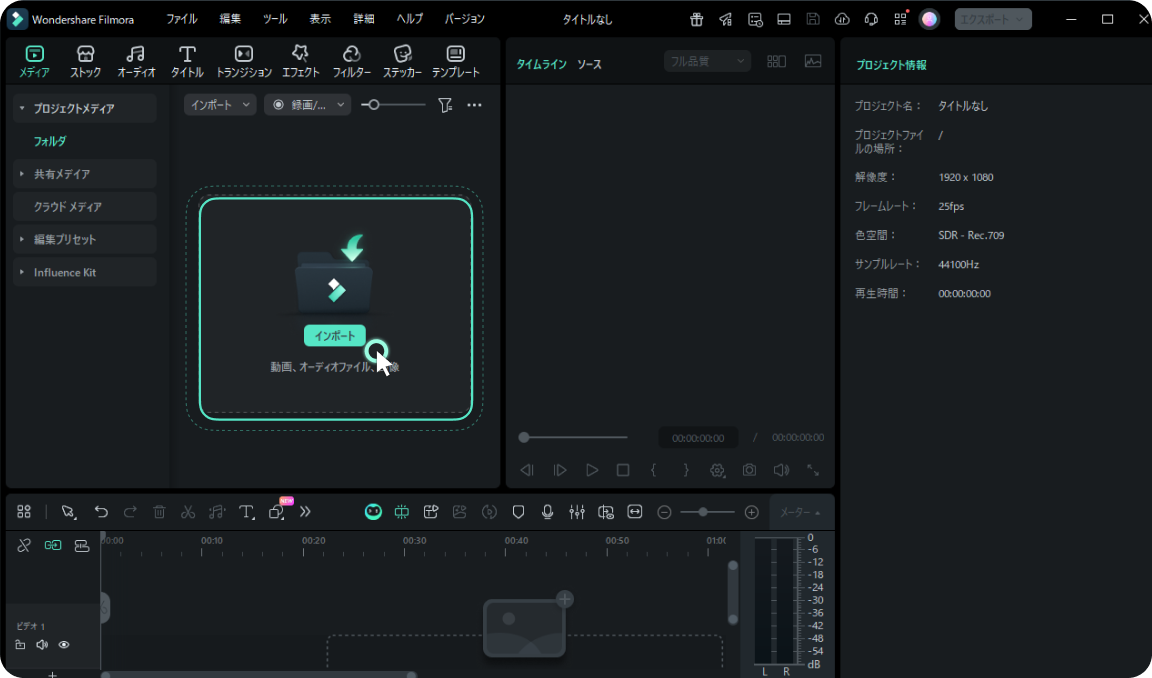Open the フル品質 preview quality dropdown
Screen dimensions: 1152x678
pyautogui.click(x=707, y=62)
